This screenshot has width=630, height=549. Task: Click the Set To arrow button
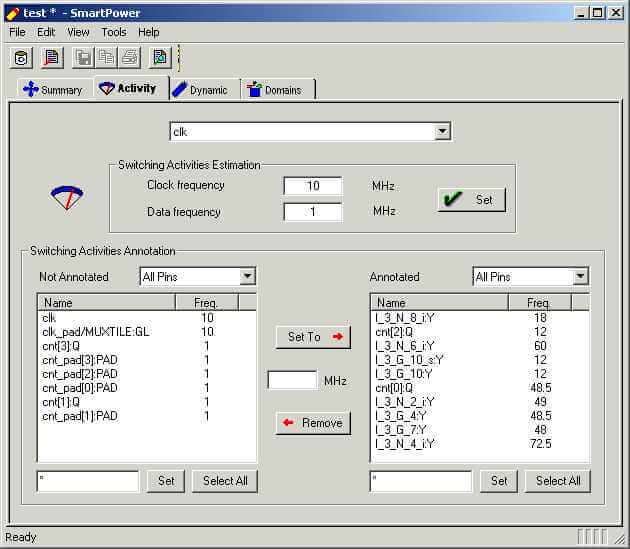313,337
